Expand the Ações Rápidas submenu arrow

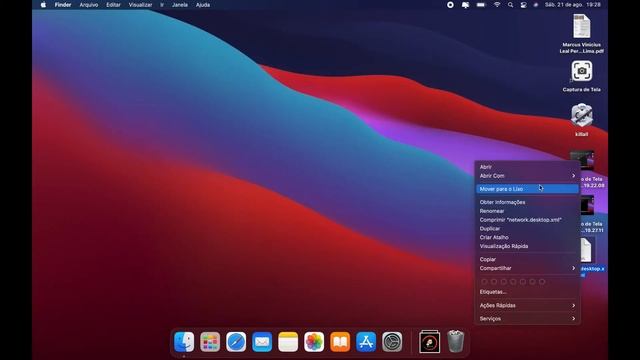click(573, 305)
